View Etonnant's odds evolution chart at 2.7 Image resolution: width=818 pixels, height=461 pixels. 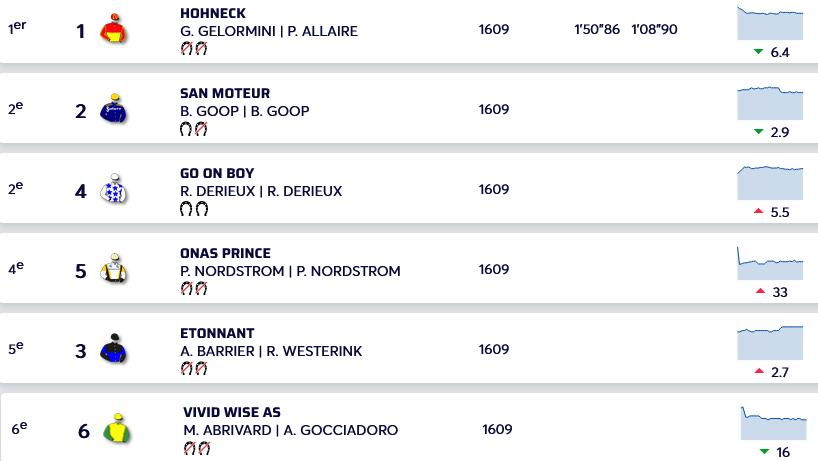point(770,343)
